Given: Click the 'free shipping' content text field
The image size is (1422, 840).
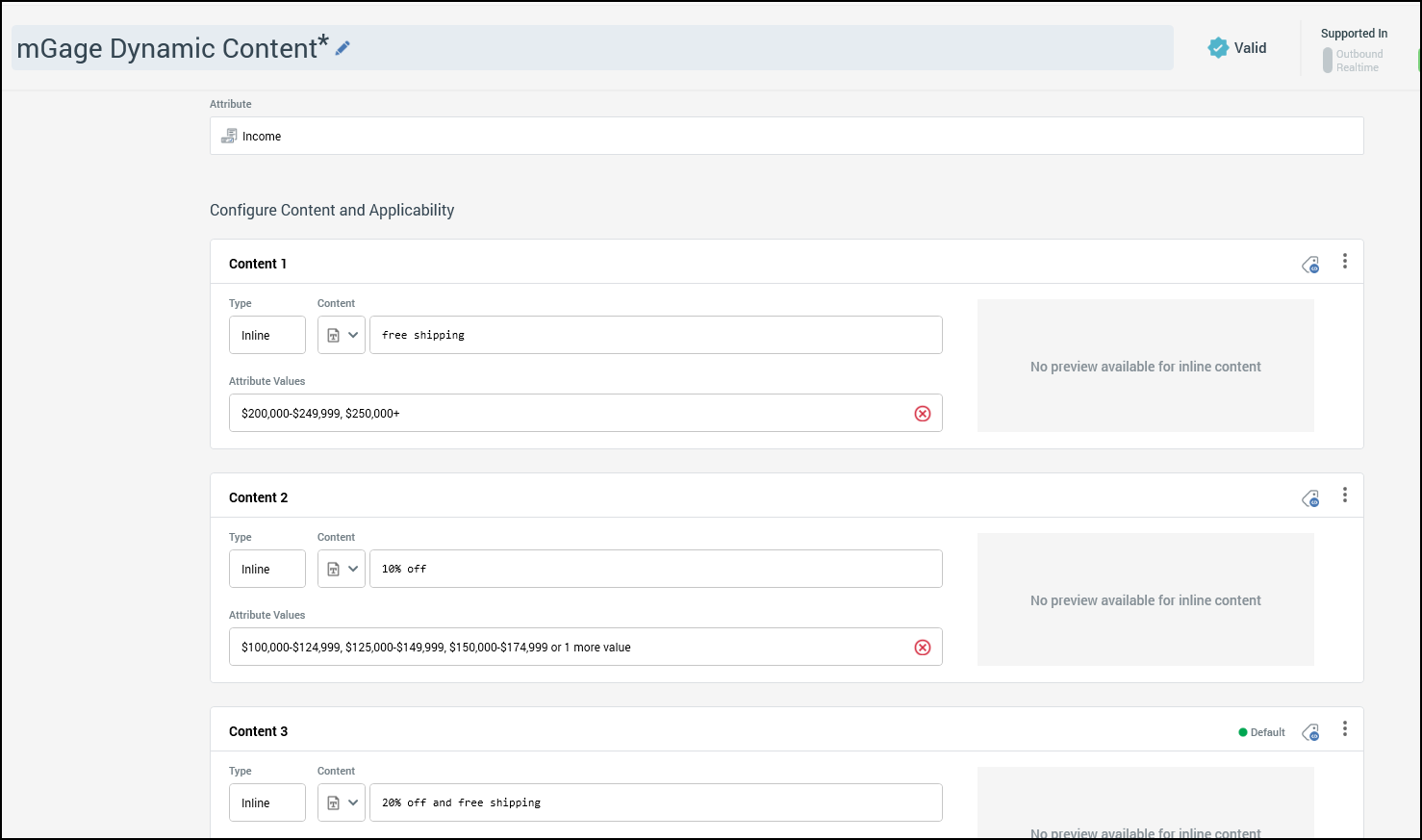Looking at the screenshot, I should (655, 336).
